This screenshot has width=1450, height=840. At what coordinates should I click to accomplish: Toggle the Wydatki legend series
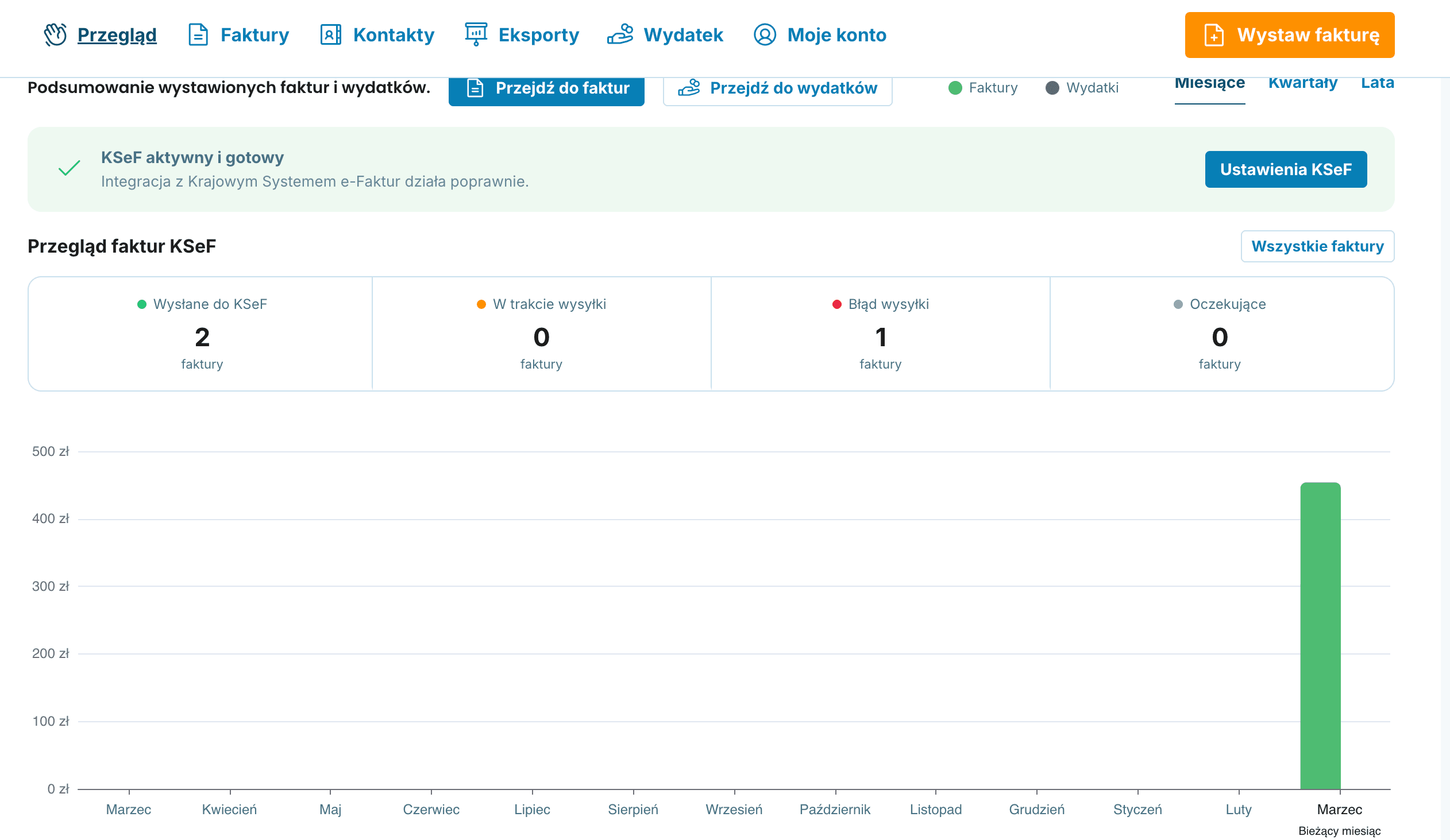(x=1082, y=88)
